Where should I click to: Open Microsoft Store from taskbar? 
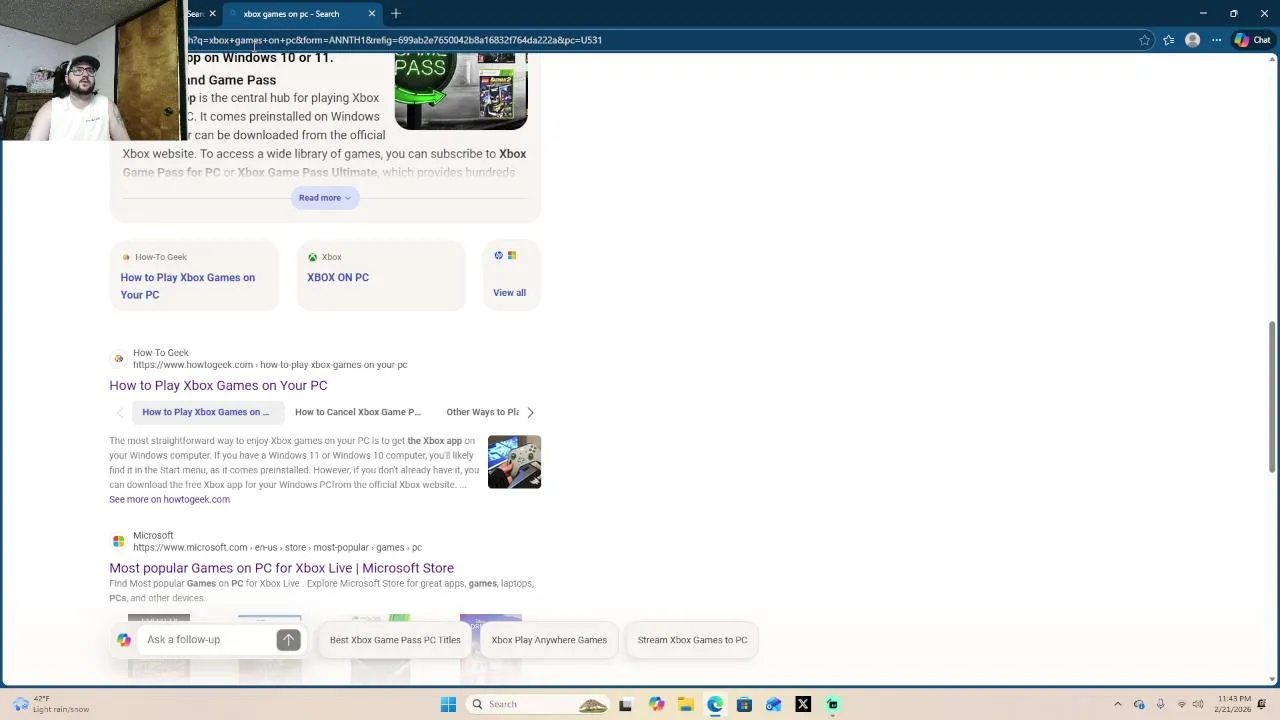coord(744,704)
